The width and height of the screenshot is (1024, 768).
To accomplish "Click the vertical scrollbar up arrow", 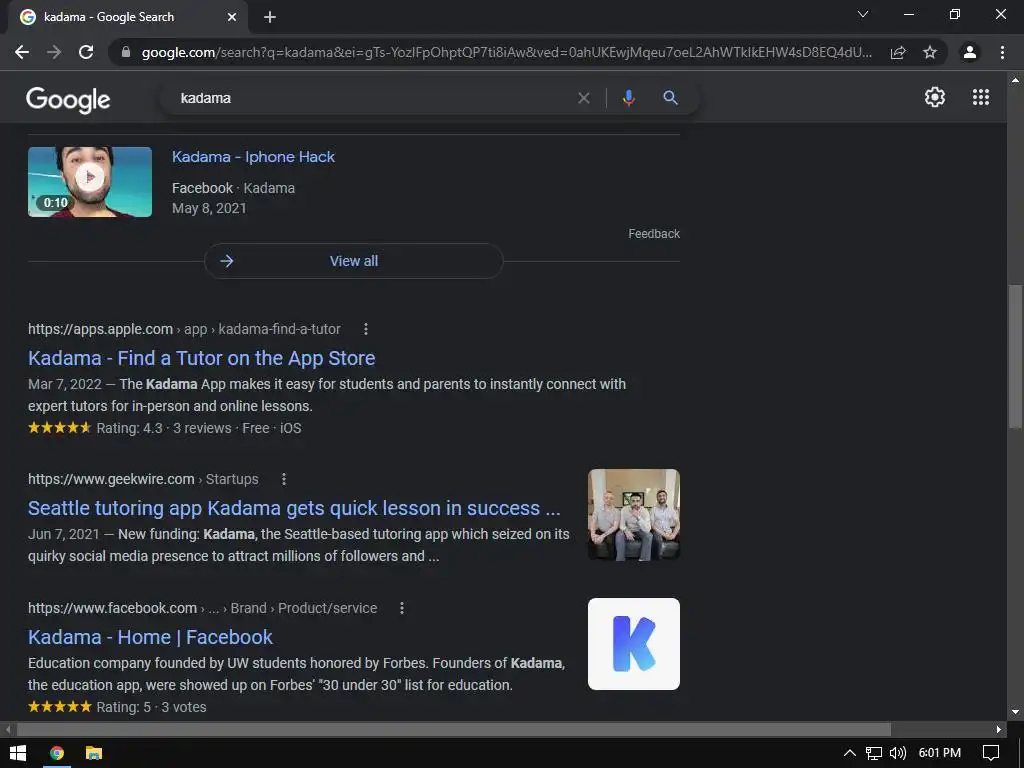I will point(1015,80).
